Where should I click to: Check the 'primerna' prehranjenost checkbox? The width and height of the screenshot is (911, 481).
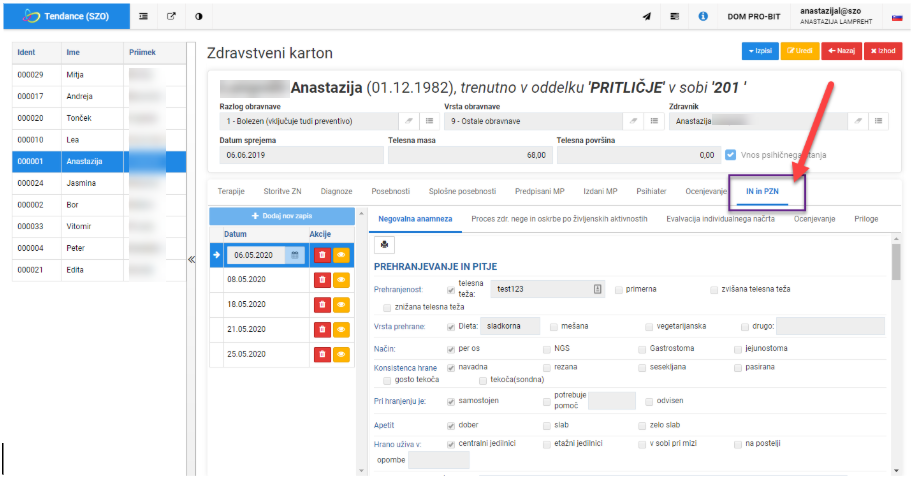[619, 290]
